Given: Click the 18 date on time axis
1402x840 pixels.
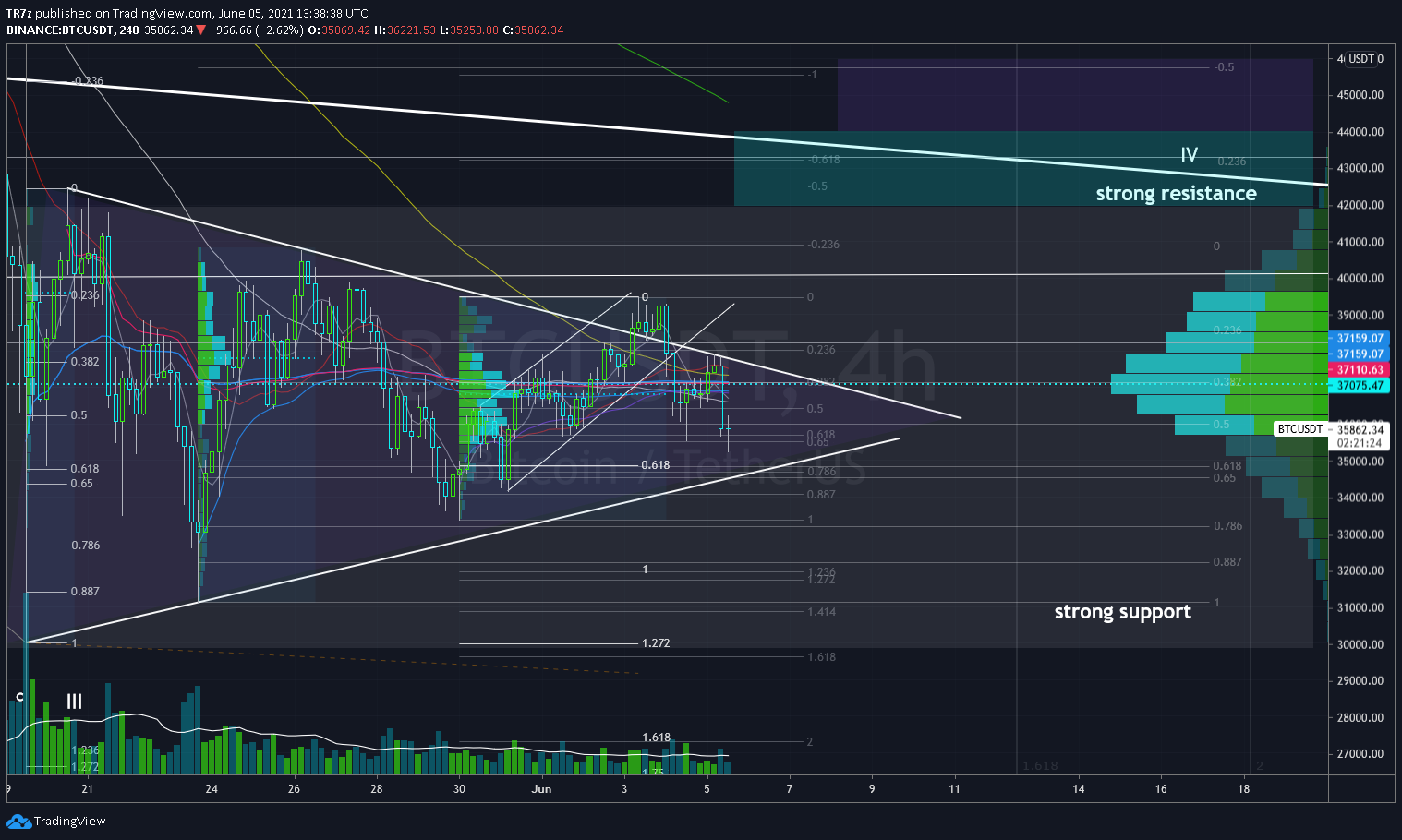Looking at the screenshot, I should 1244,788.
